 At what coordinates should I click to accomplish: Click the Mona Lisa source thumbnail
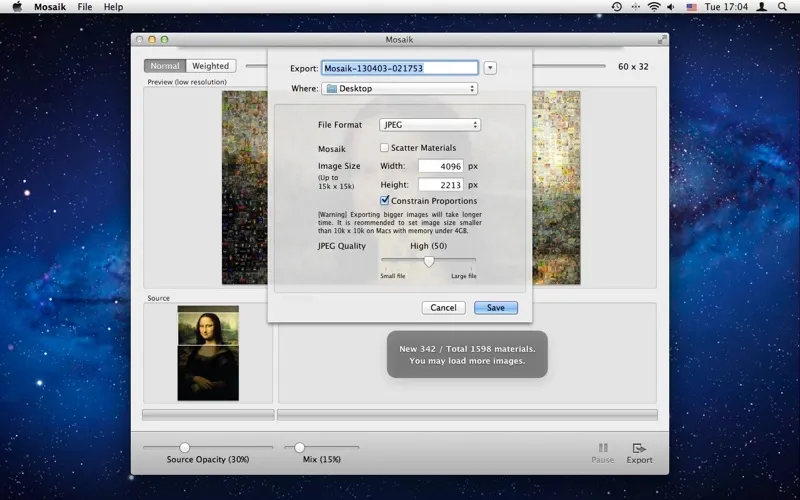208,353
